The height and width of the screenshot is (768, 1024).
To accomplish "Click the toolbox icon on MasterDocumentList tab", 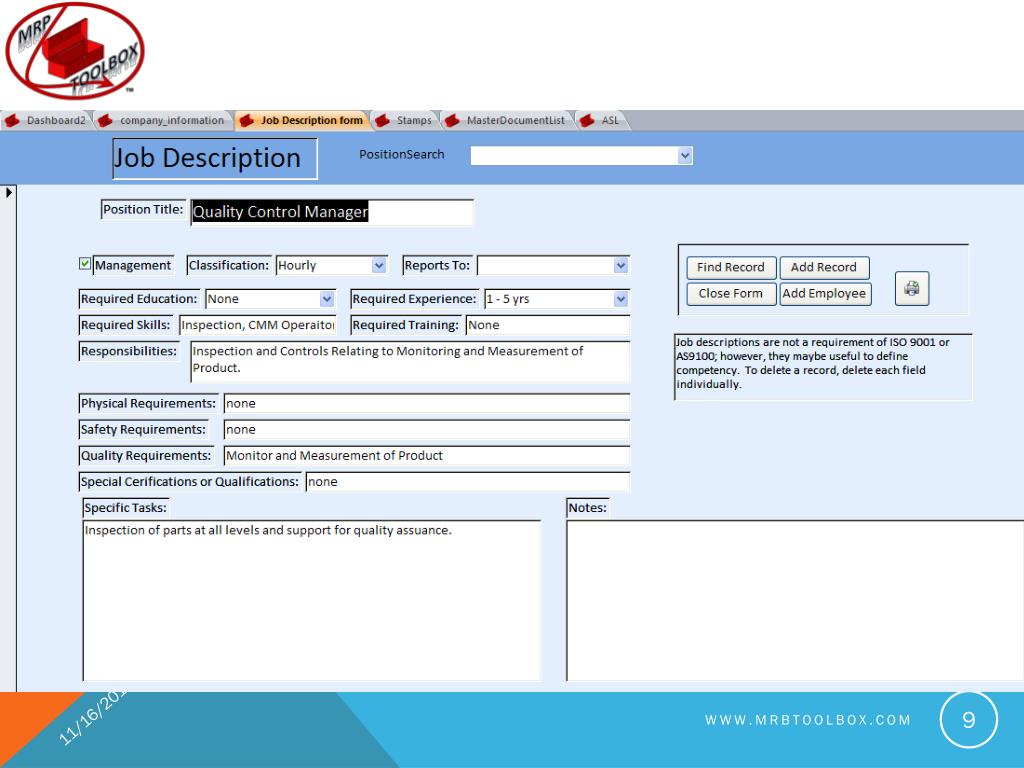I will click(453, 120).
